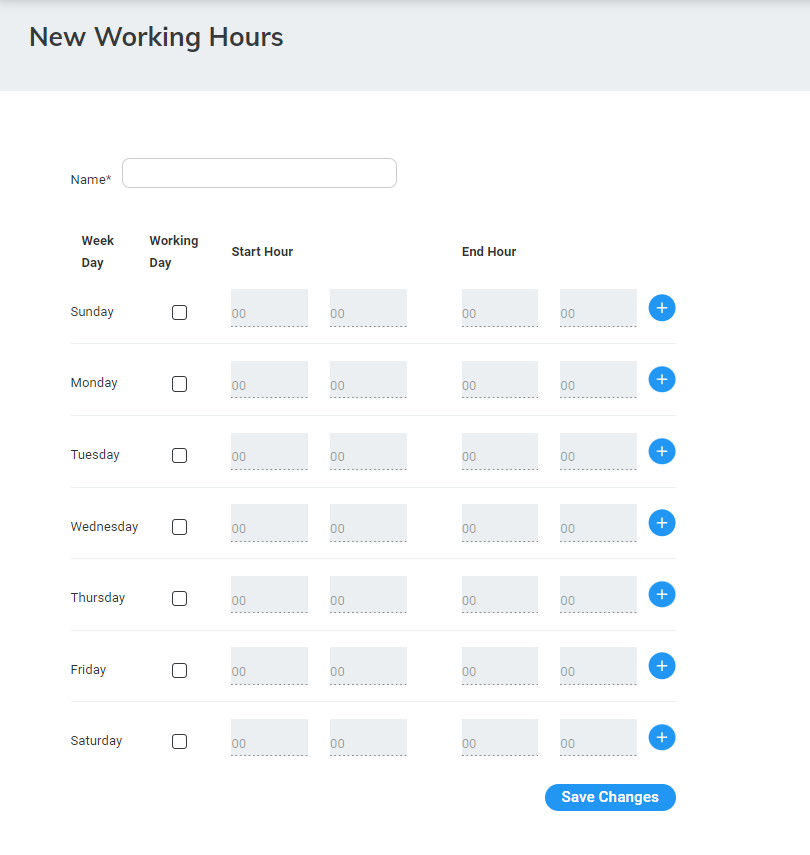
Task: Tick the Wednesday working day checkbox
Action: tap(179, 527)
